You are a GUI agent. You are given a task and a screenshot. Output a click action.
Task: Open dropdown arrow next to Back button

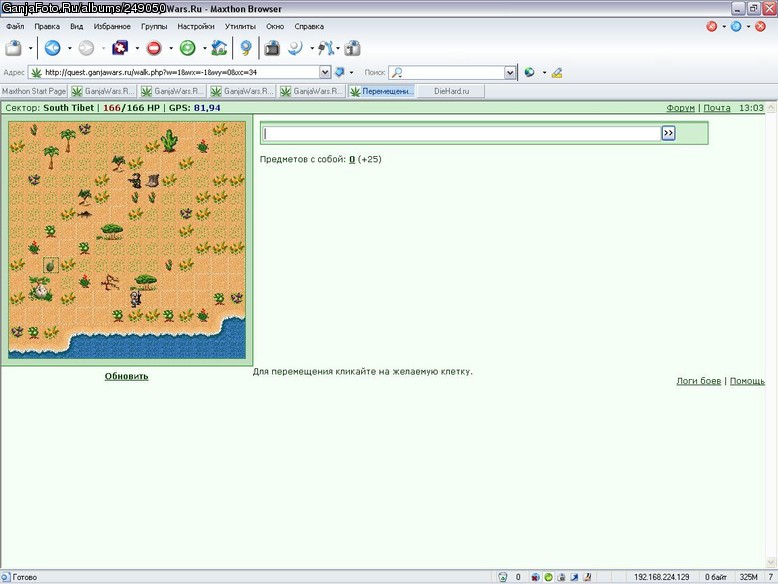tap(69, 48)
